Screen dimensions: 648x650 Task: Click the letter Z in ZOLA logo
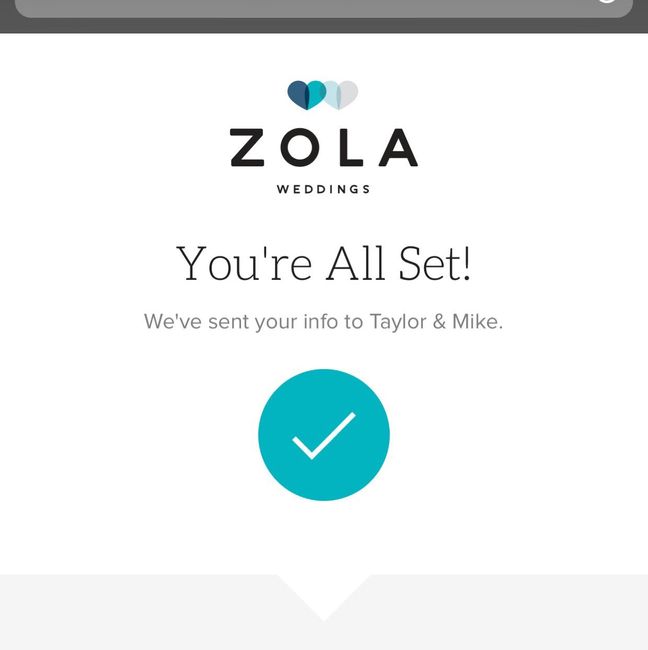point(248,148)
